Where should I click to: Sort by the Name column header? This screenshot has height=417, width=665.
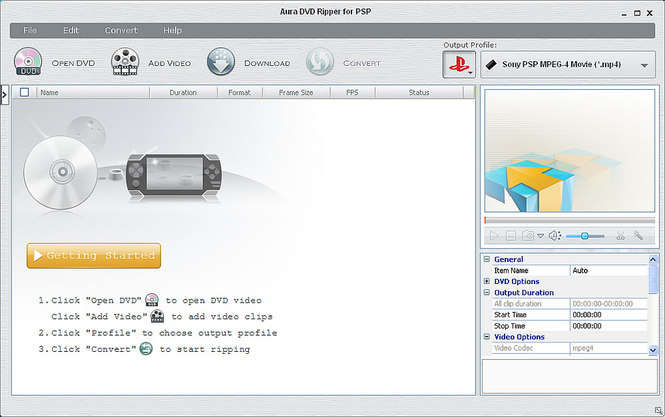tap(93, 92)
